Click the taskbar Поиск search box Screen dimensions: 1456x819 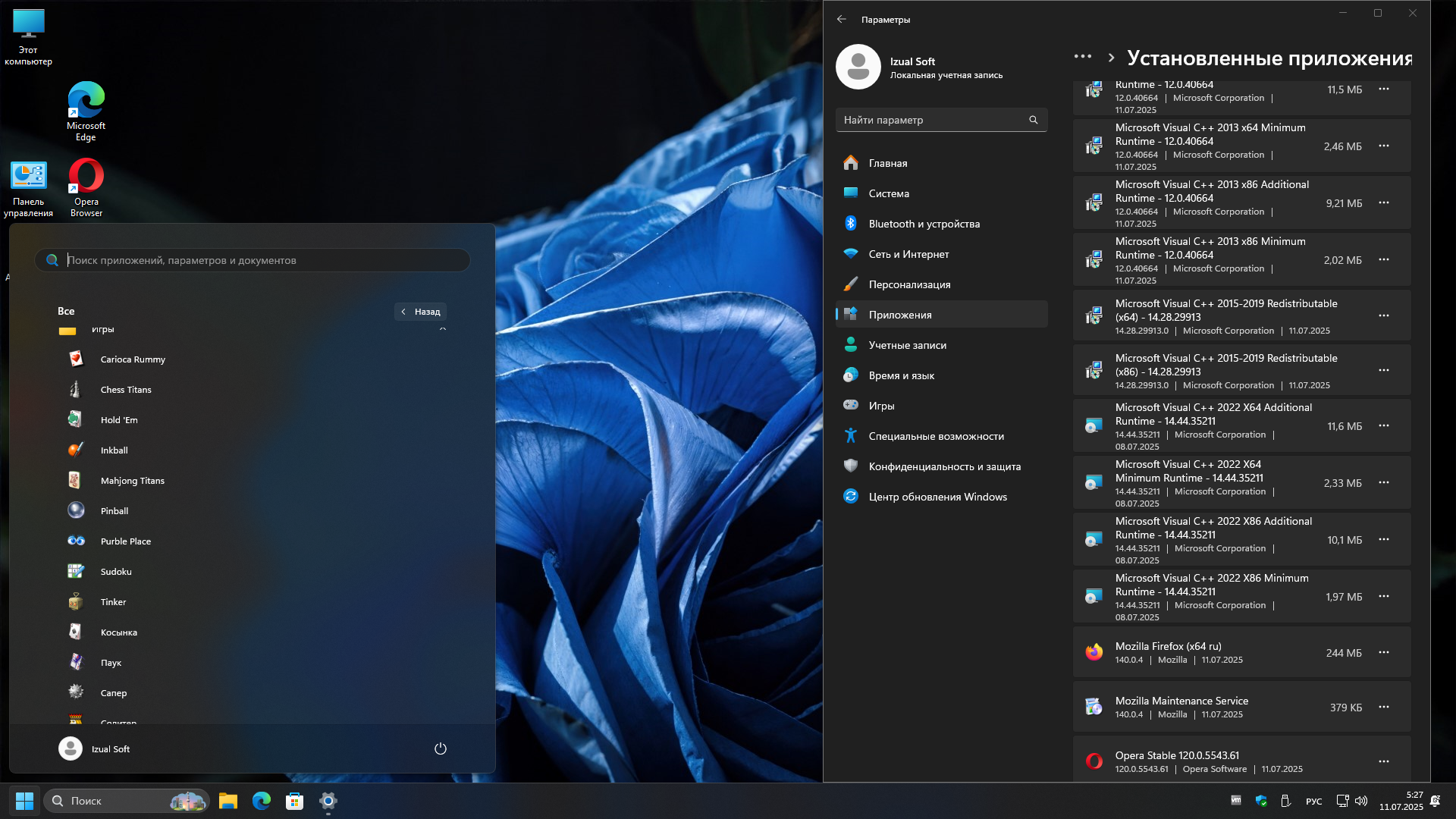coord(127,801)
